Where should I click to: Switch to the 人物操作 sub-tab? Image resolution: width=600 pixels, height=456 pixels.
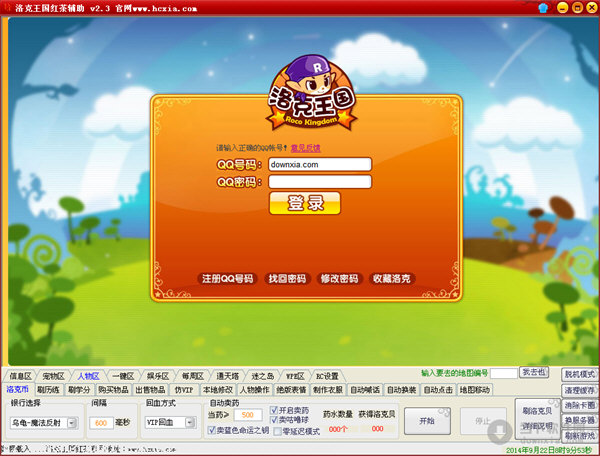pyautogui.click(x=255, y=389)
